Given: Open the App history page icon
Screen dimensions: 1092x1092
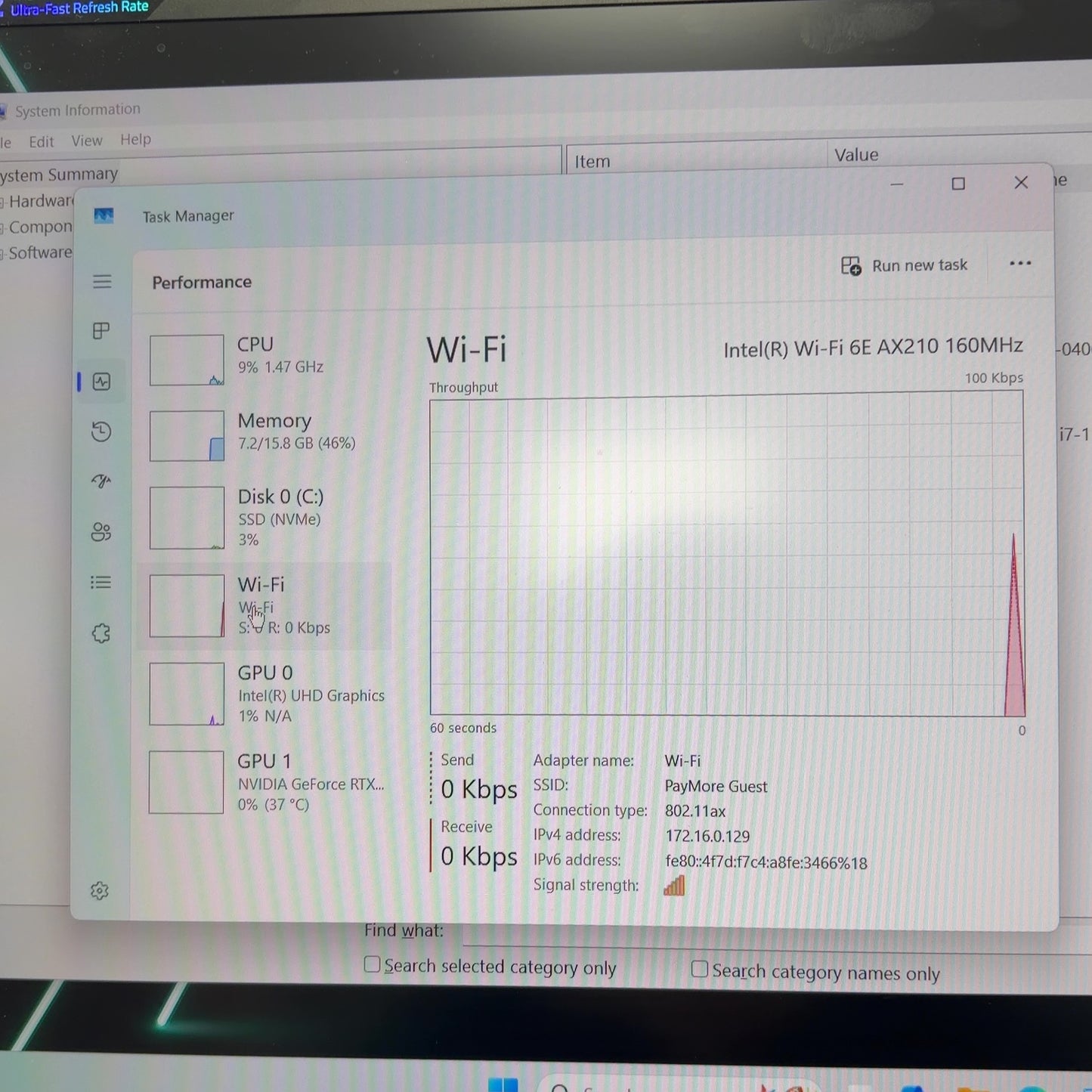Looking at the screenshot, I should [101, 432].
